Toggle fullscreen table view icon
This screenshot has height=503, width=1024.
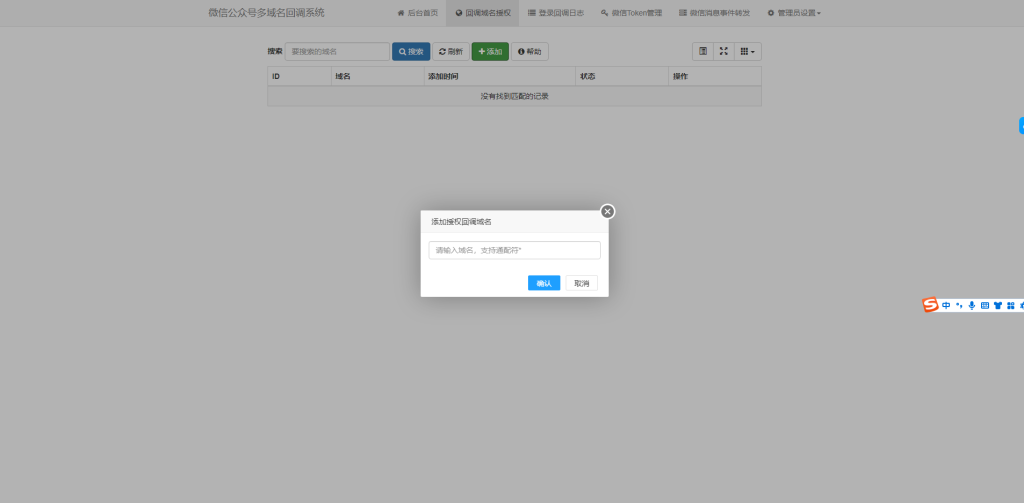(724, 51)
